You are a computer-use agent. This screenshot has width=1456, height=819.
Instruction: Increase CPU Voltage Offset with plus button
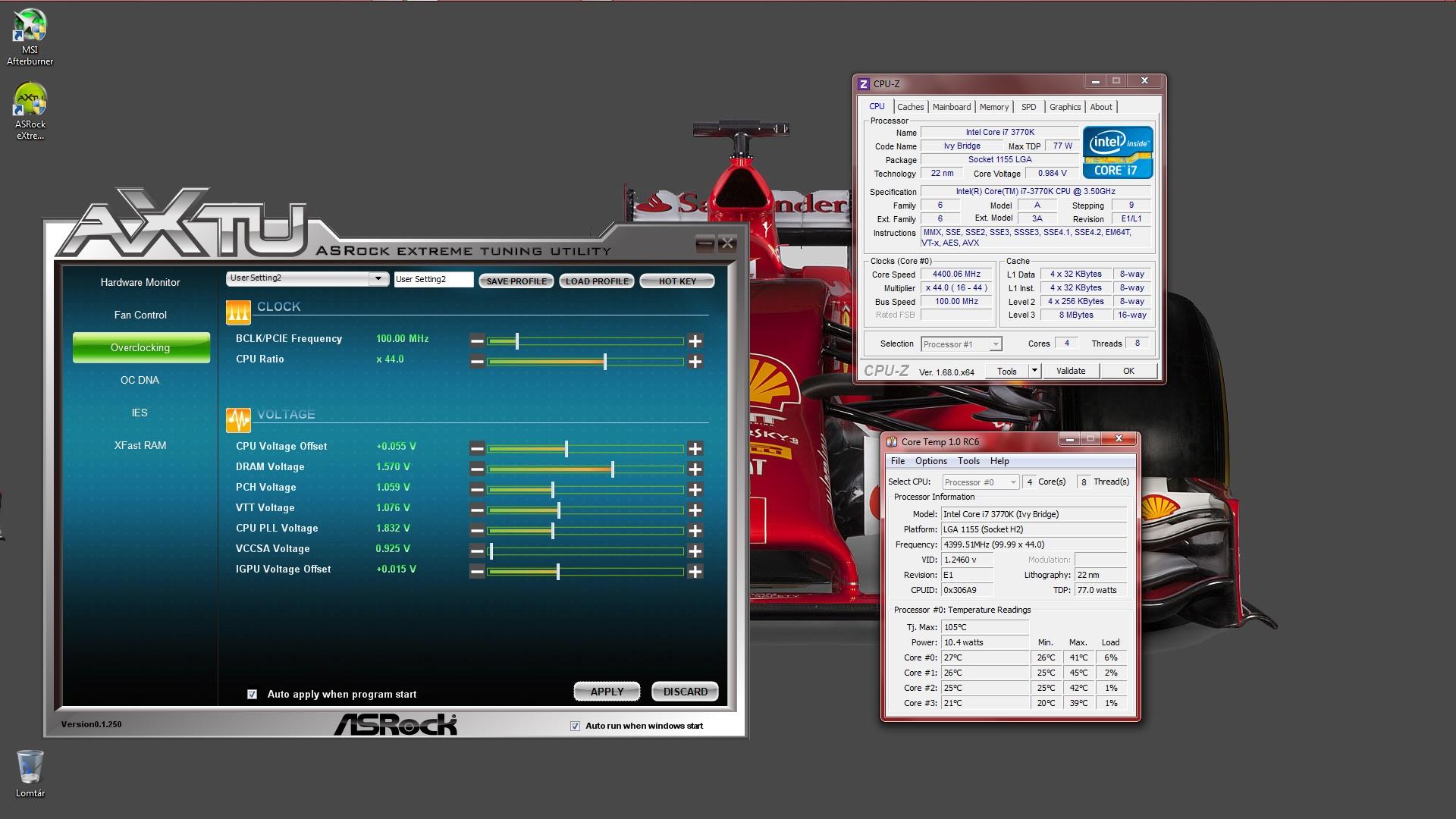(x=695, y=449)
